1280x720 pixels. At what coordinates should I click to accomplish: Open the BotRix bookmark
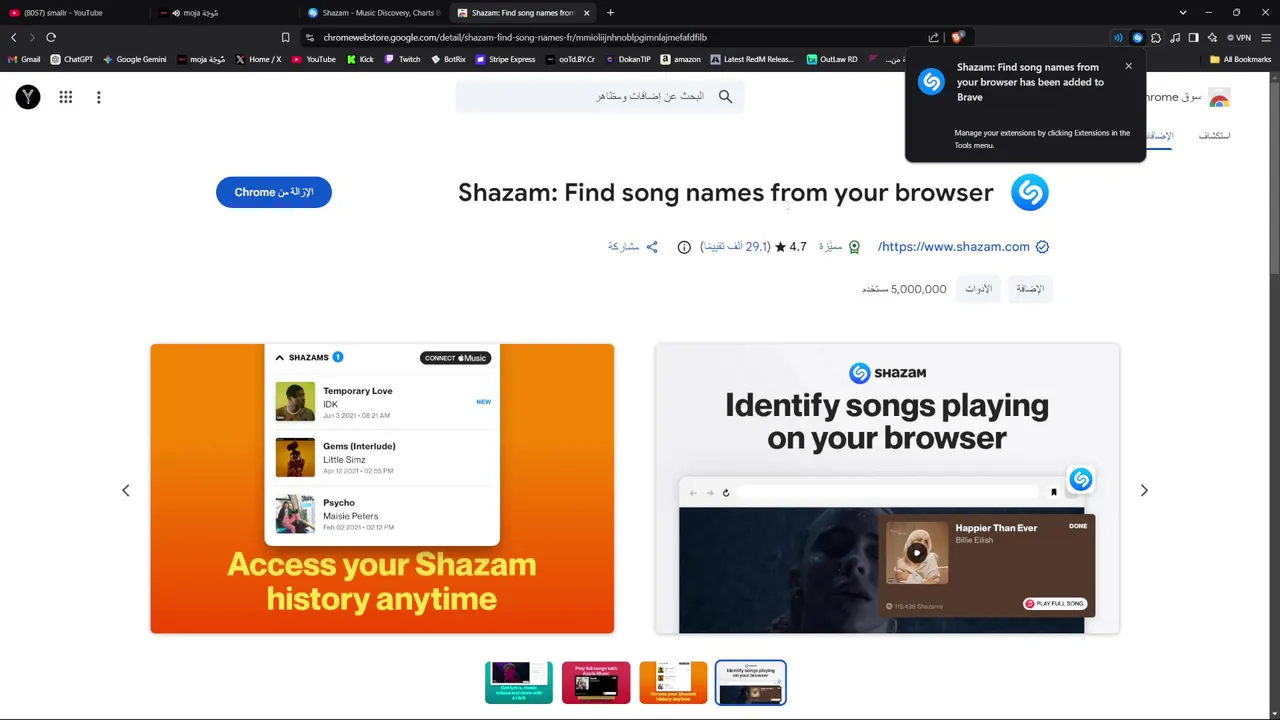448,59
